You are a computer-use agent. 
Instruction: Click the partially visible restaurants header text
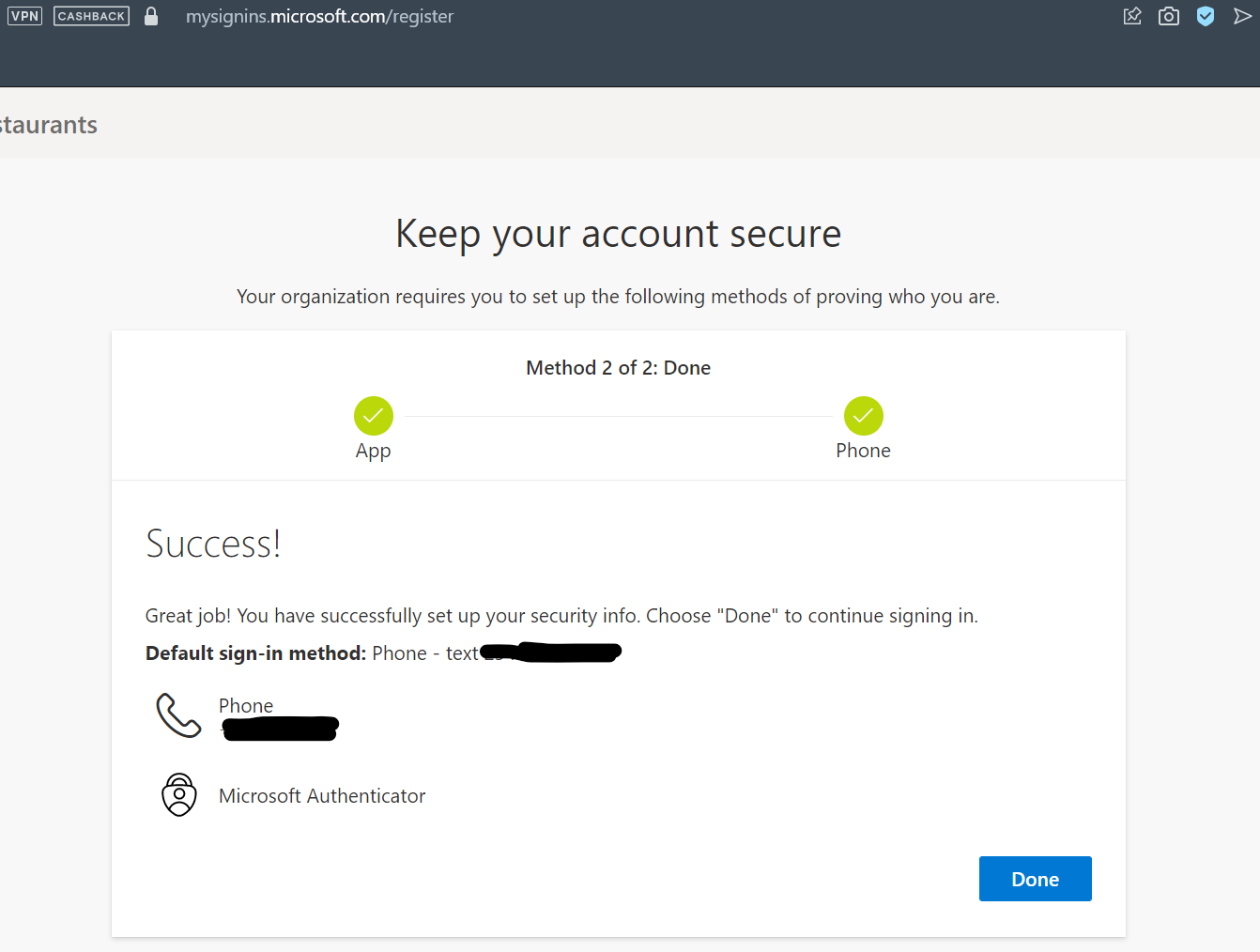point(49,125)
